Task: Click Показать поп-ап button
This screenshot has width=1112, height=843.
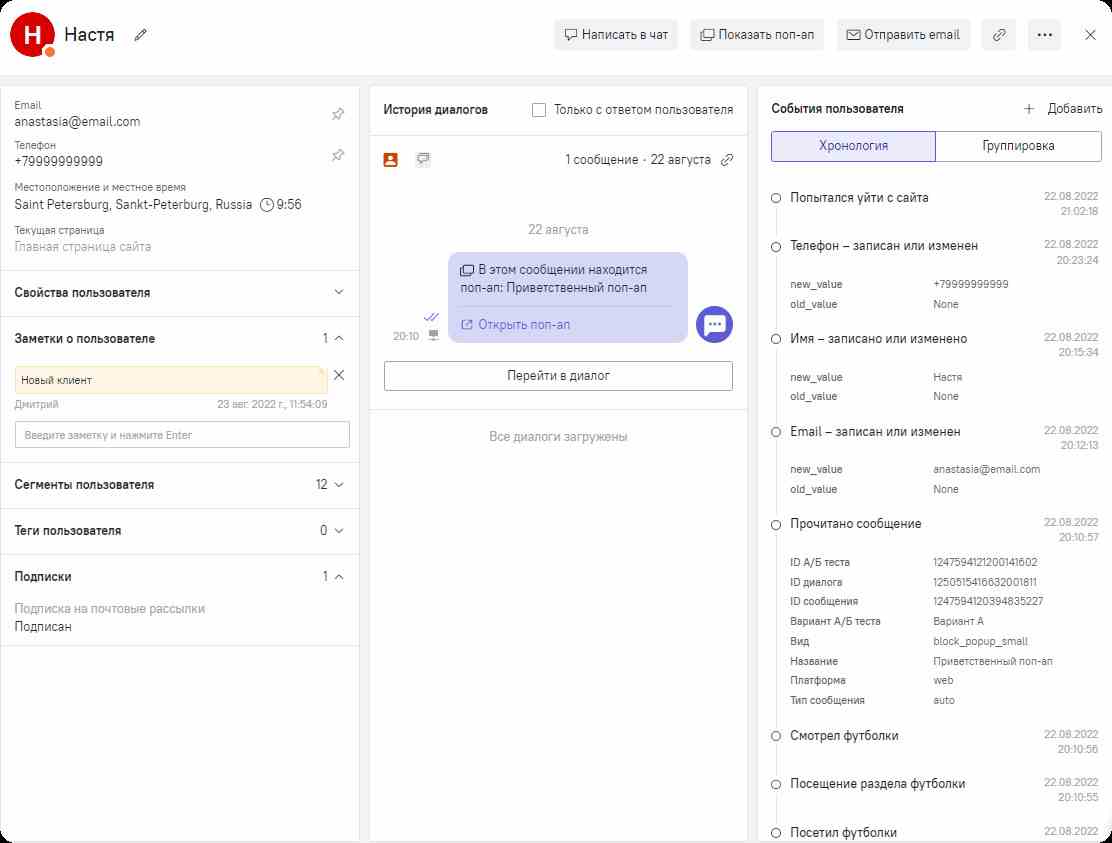Action: coord(757,35)
